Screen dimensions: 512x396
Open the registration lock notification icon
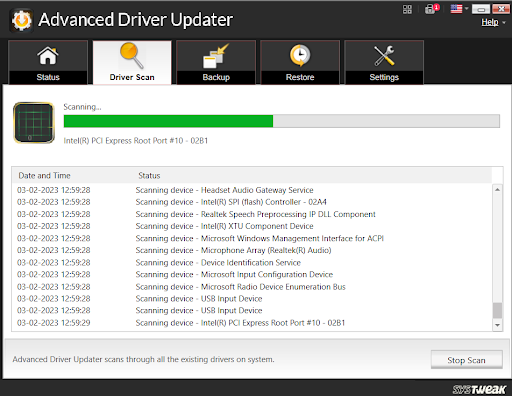[x=432, y=9]
